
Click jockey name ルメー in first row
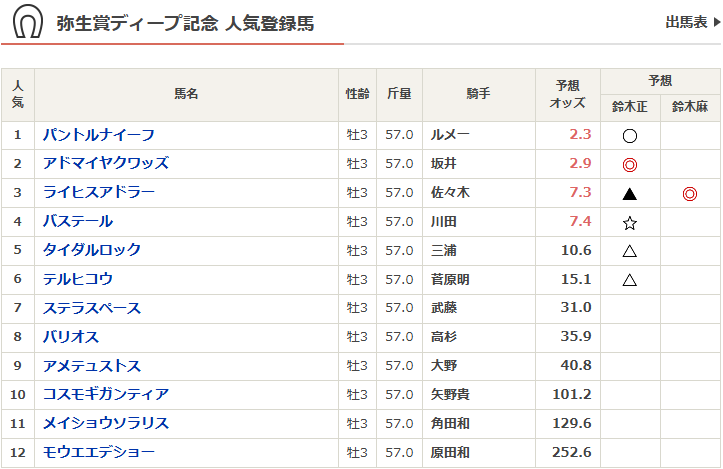pos(449,135)
